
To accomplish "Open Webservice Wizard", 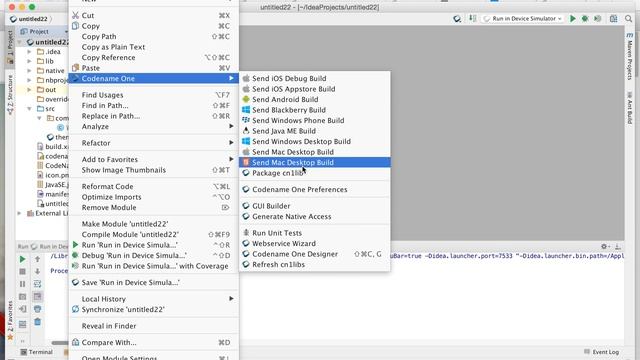I will coord(314,244).
